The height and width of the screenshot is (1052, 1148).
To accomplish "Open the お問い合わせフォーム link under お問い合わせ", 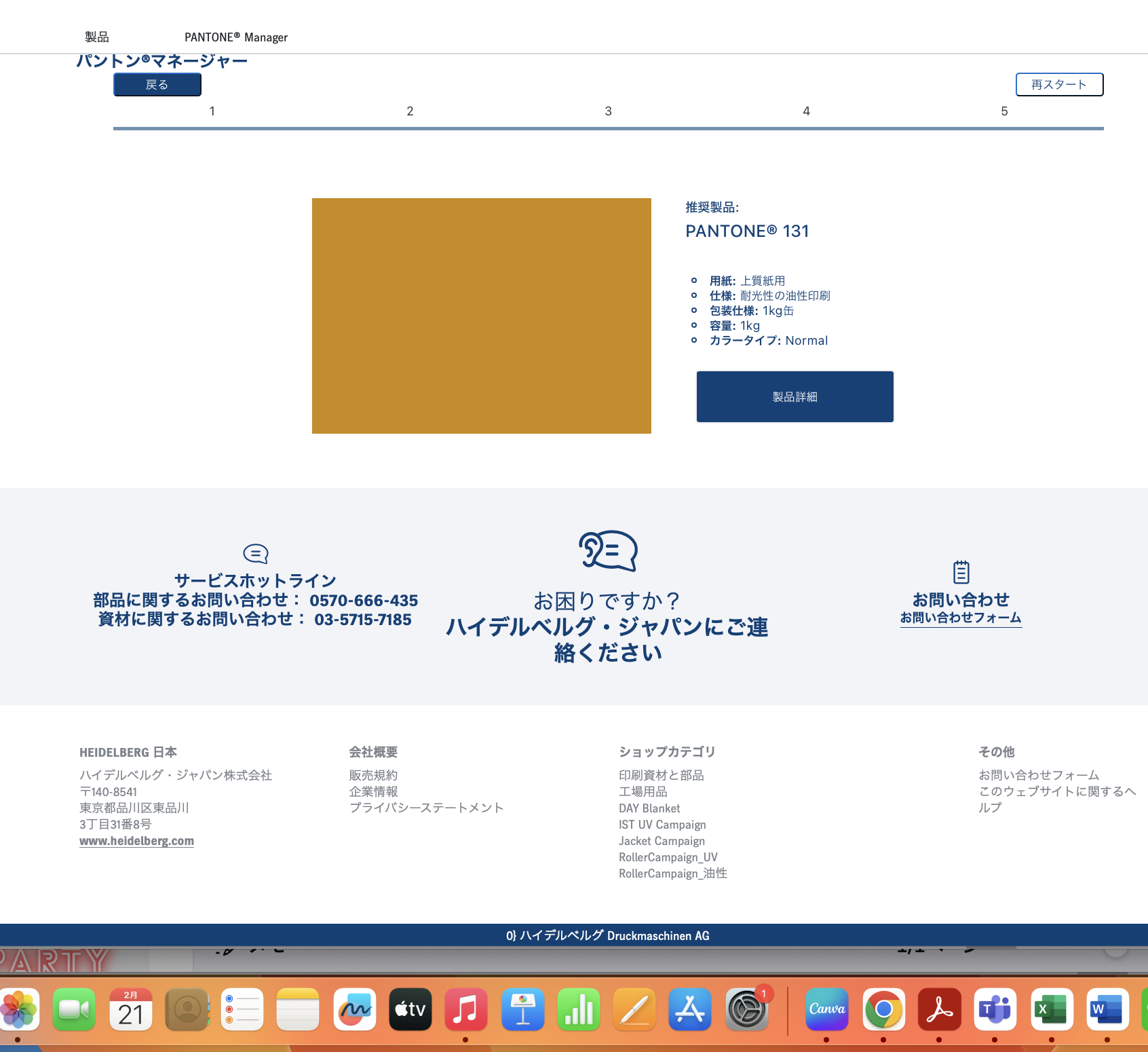I will 961,618.
